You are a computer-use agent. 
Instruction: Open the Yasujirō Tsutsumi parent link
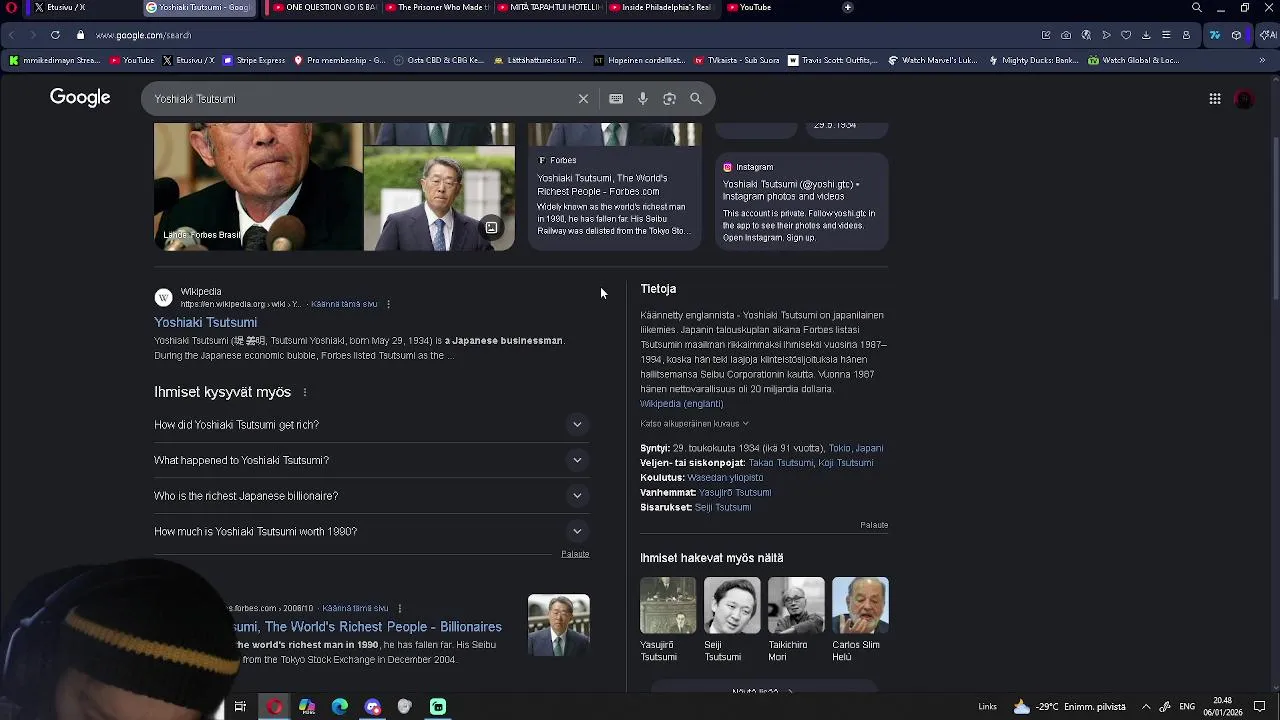click(735, 493)
